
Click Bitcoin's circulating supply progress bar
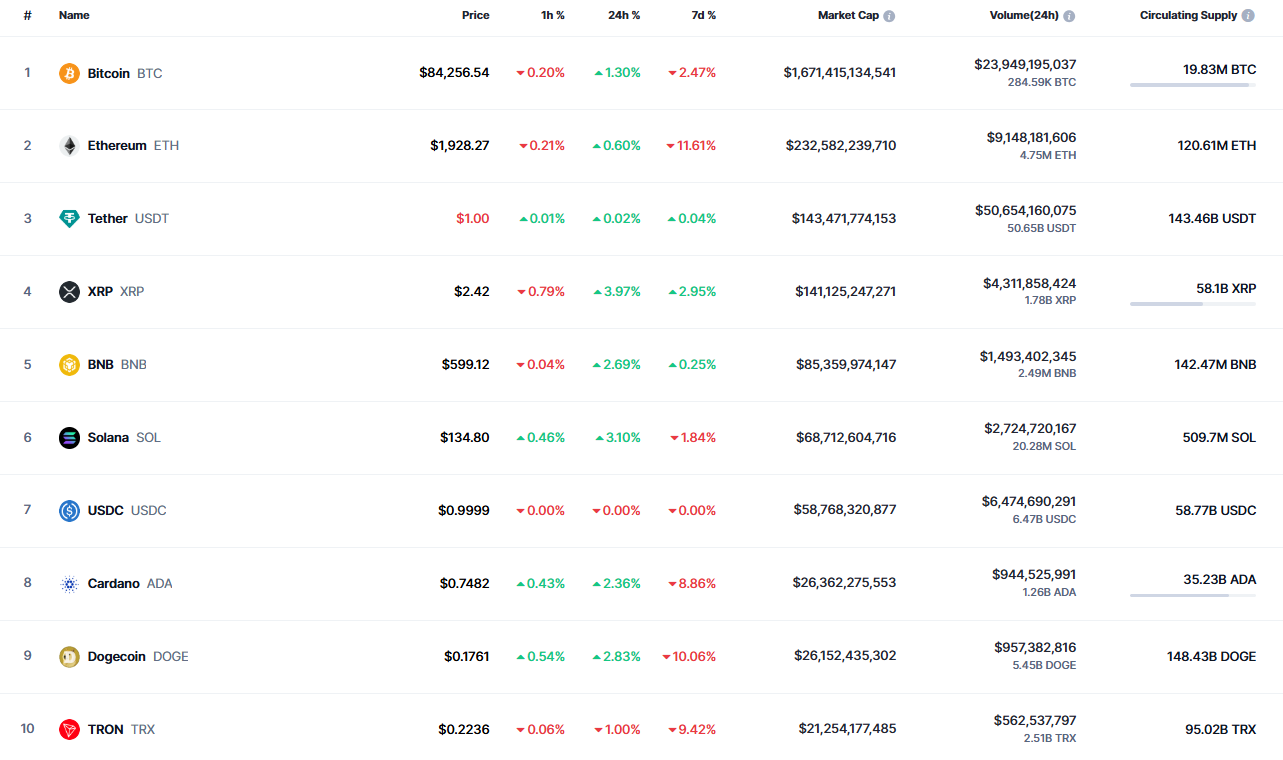(x=1192, y=86)
